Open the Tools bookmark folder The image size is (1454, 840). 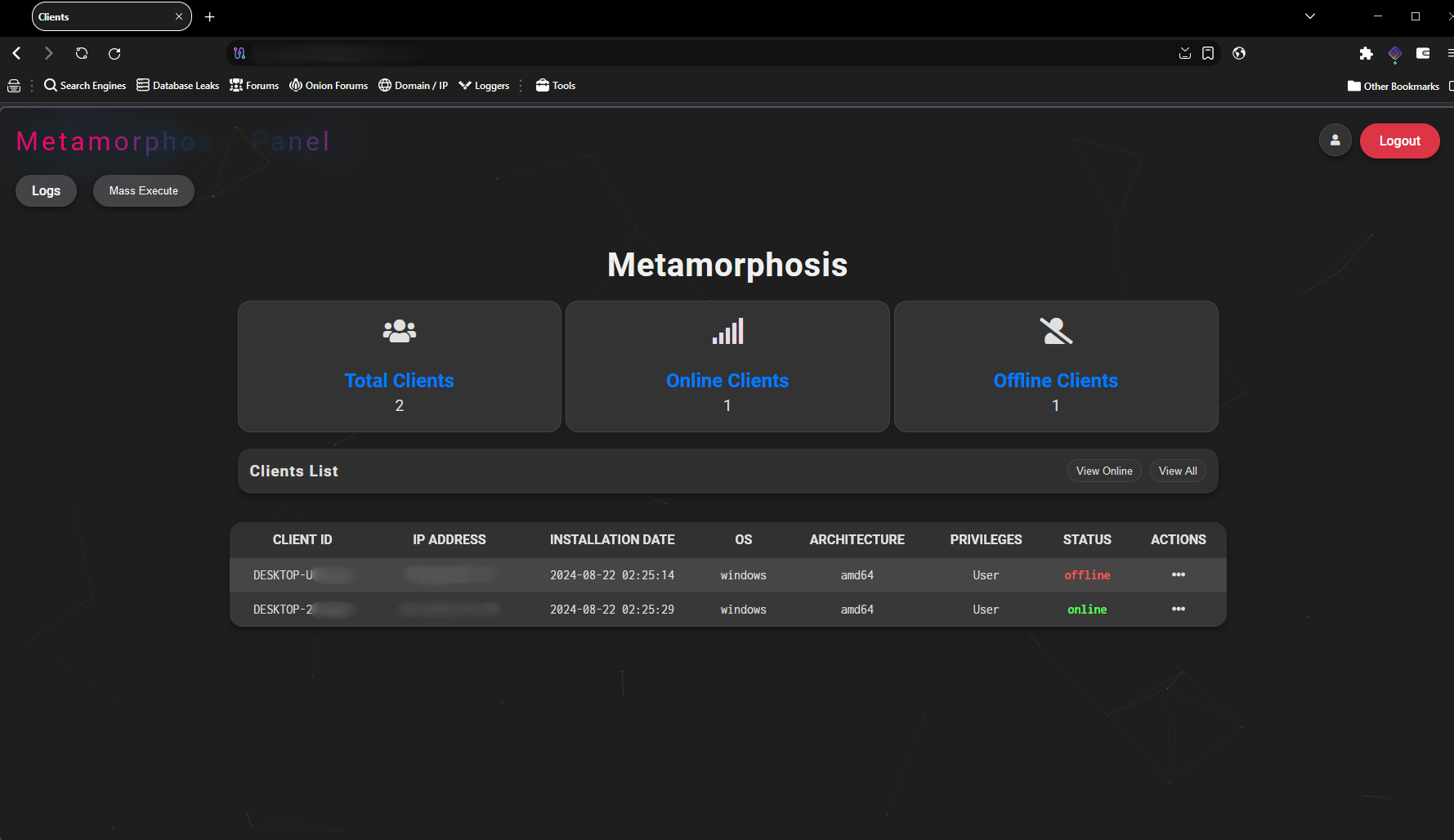pos(556,86)
